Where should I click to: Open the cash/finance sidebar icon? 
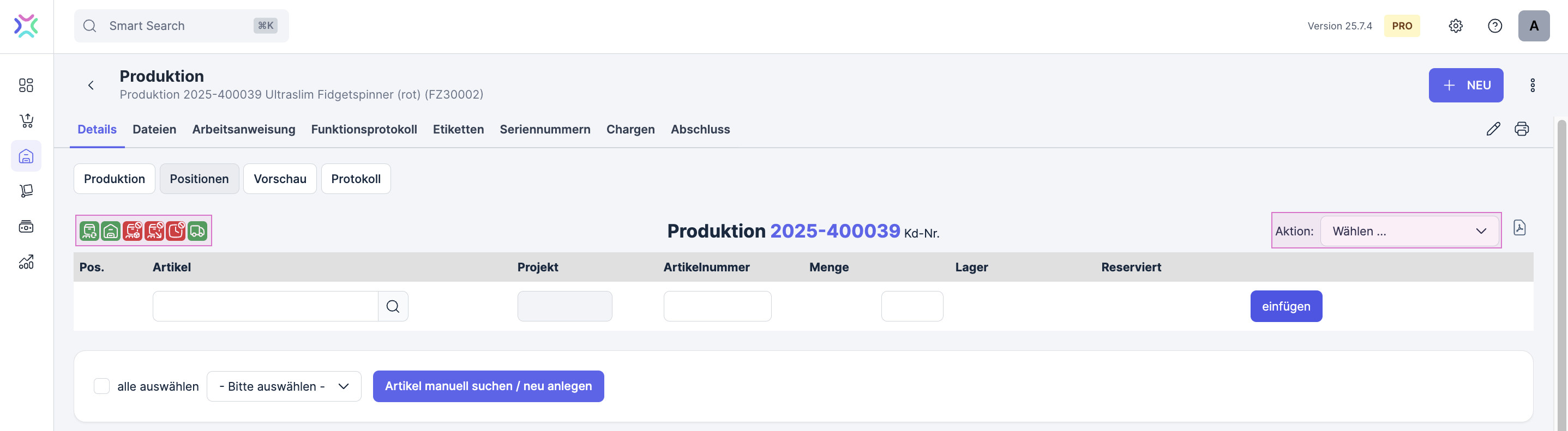[26, 227]
